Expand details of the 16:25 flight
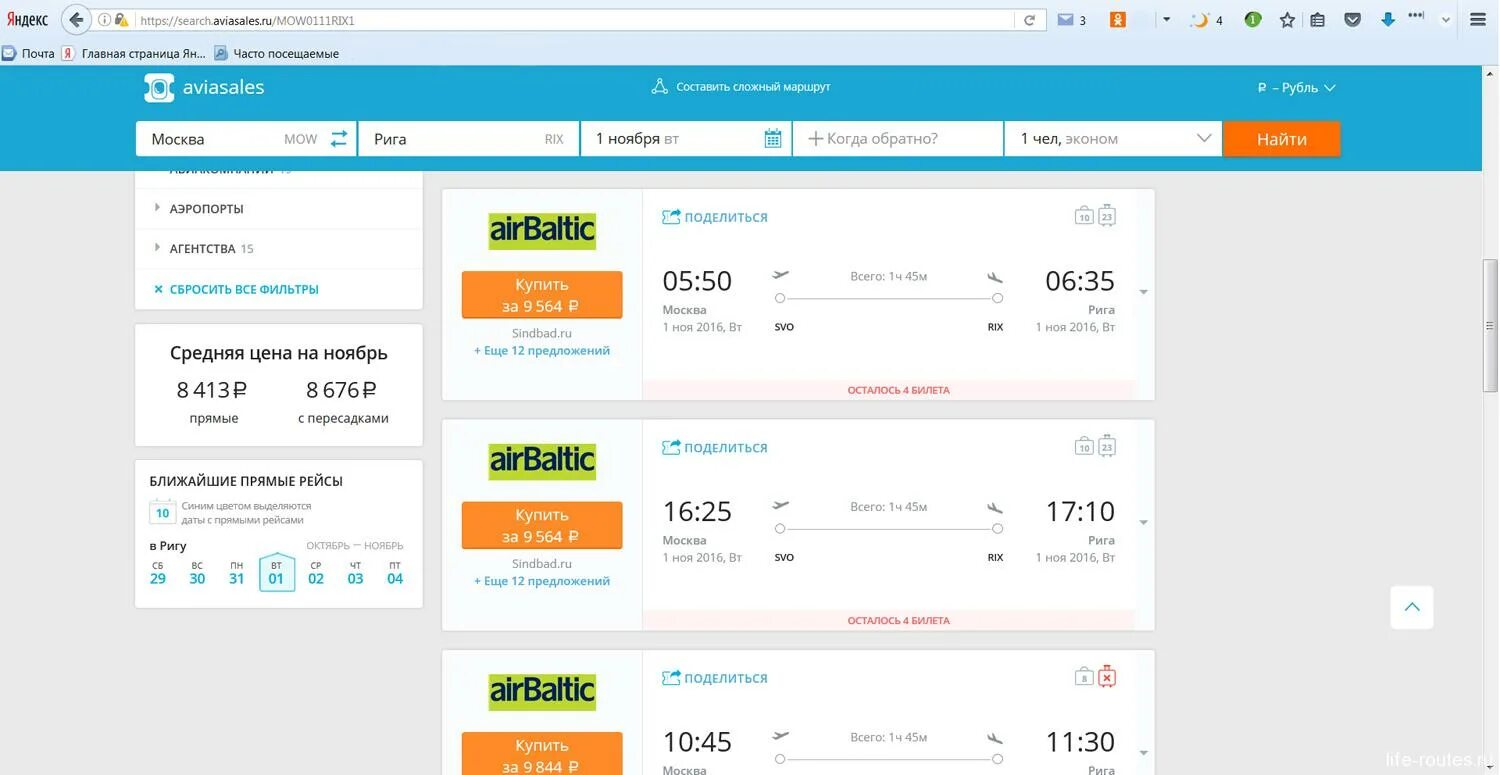The width and height of the screenshot is (1500, 775). (x=1143, y=523)
